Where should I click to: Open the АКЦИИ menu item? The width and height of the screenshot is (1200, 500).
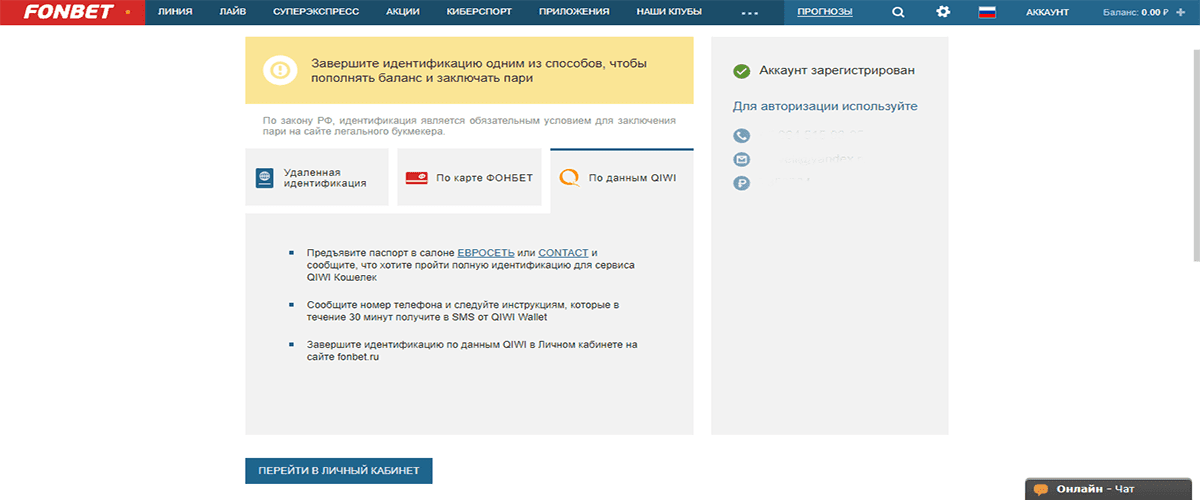[403, 12]
